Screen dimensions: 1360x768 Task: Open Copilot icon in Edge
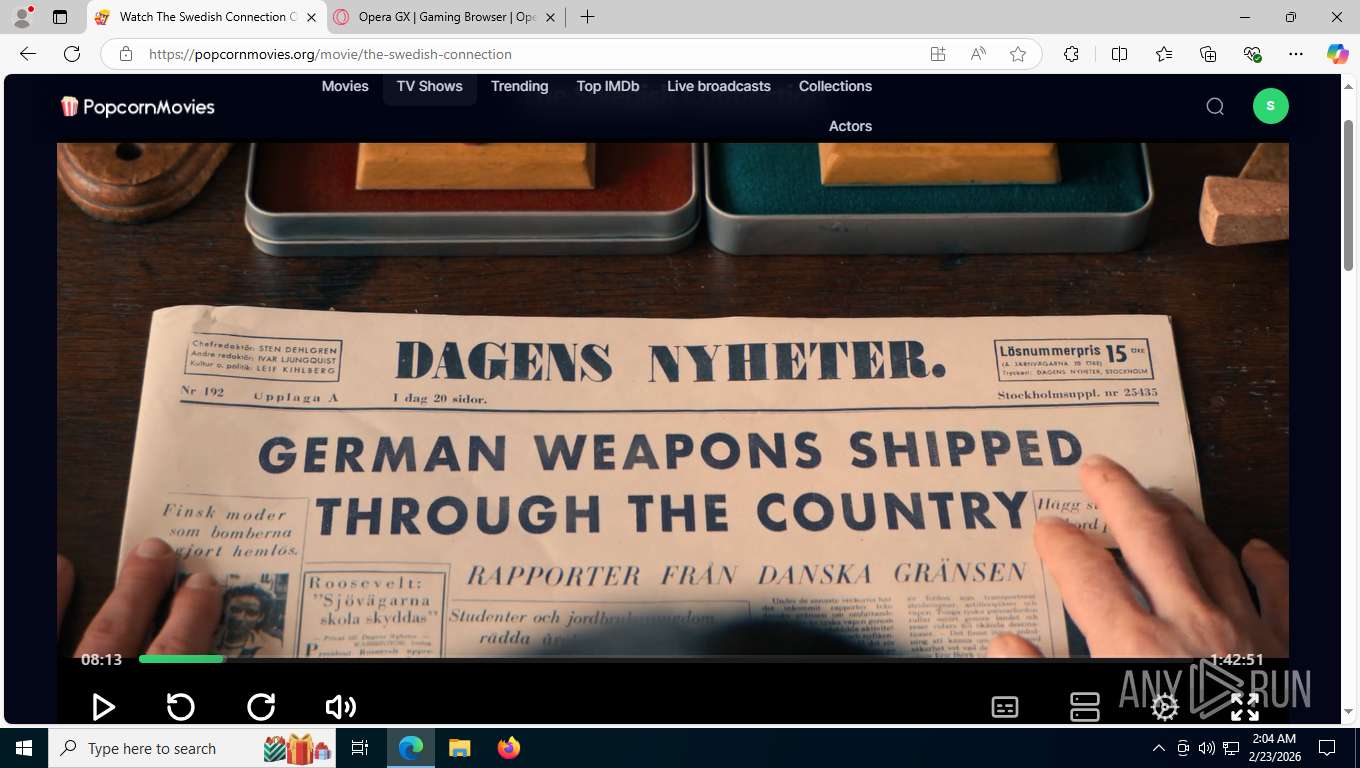tap(1338, 54)
